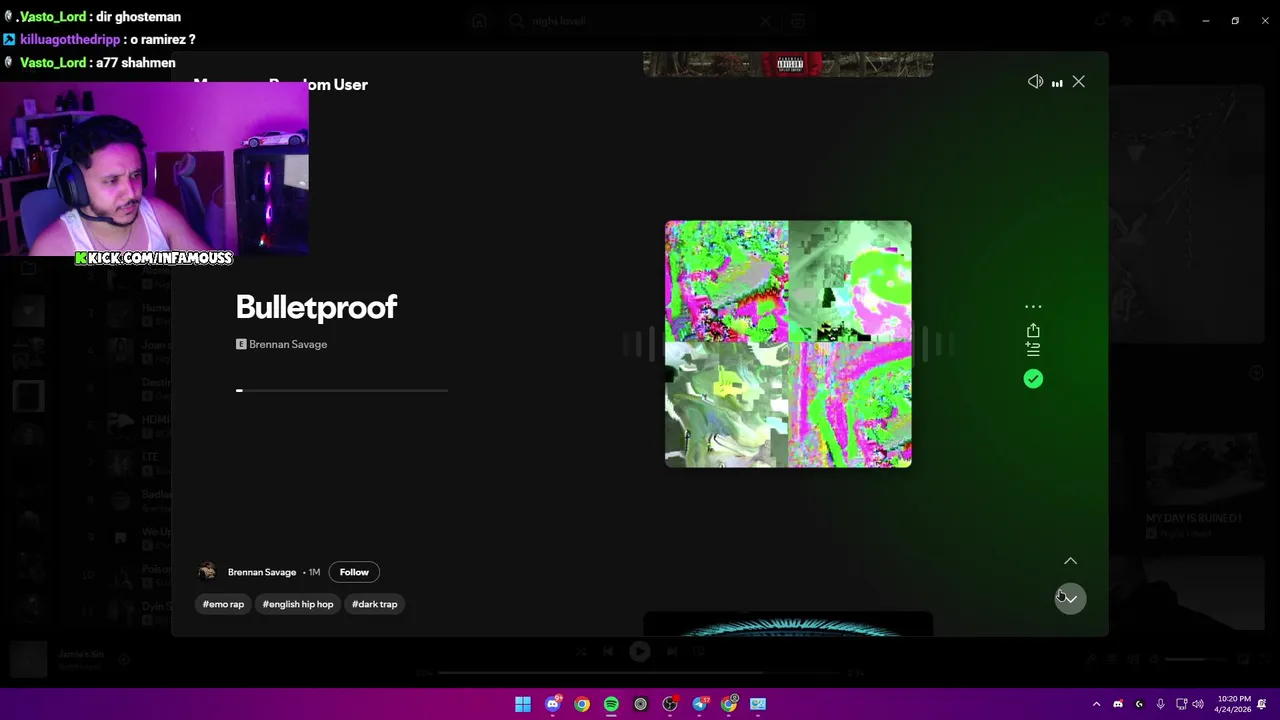Viewport: 1280px width, 720px height.
Task: Click the play button in background player
Action: click(639, 652)
